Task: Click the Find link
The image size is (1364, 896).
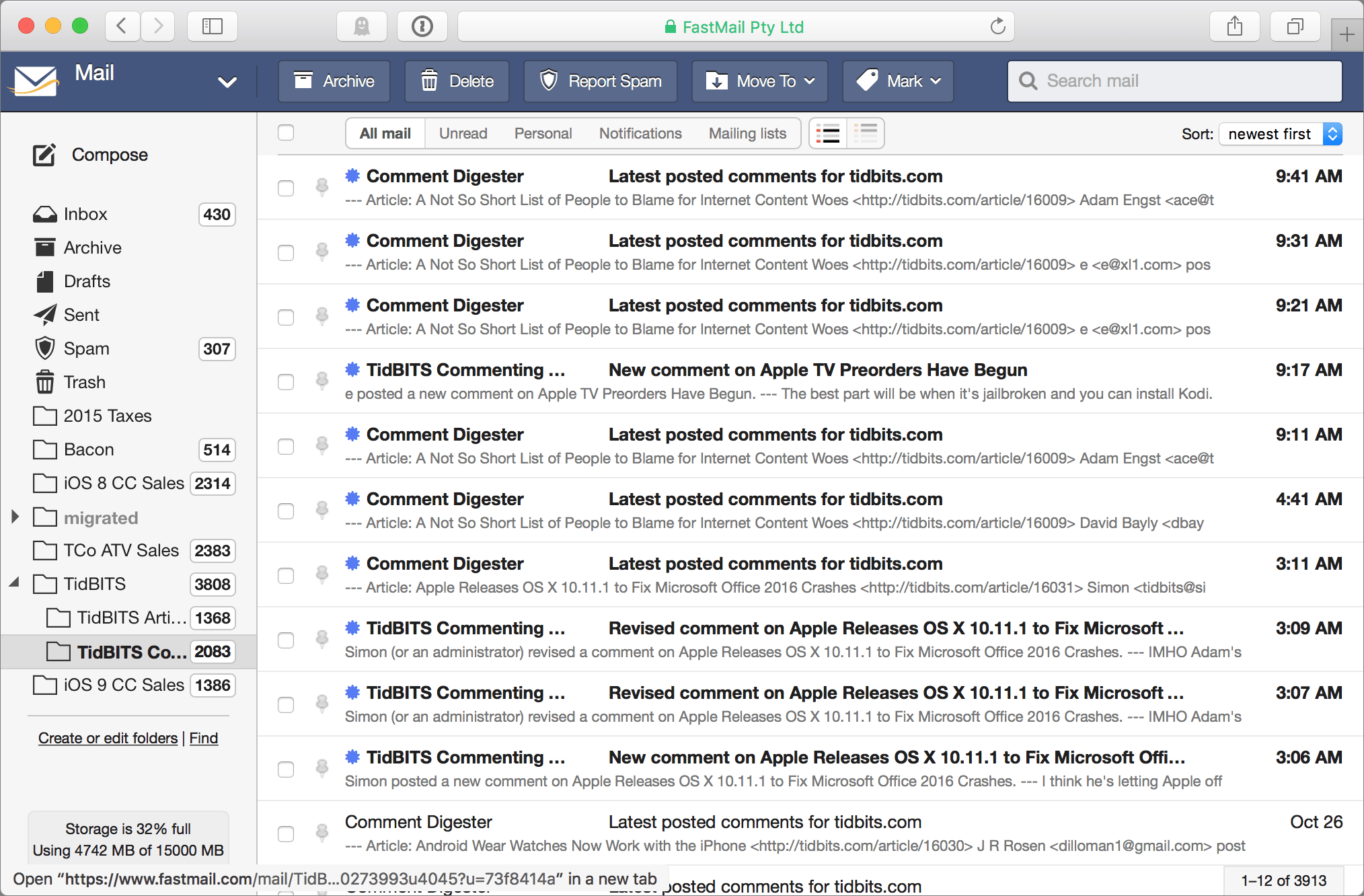Action: (x=204, y=738)
